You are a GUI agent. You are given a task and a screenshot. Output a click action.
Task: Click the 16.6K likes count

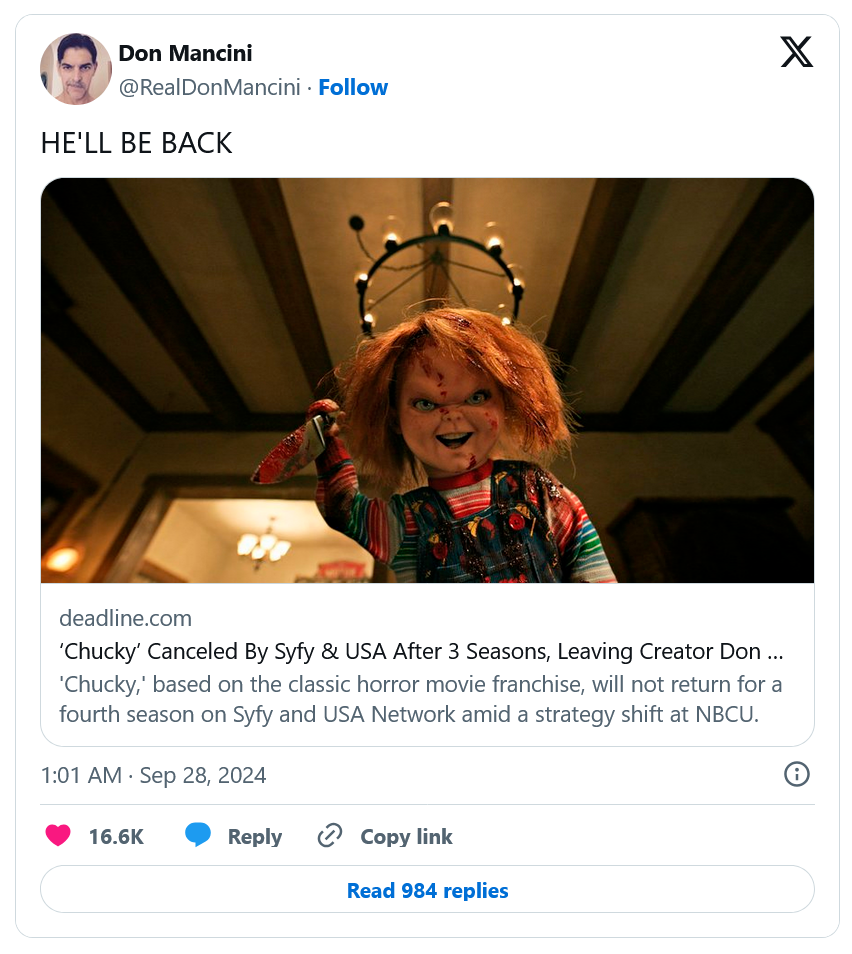pos(116,837)
